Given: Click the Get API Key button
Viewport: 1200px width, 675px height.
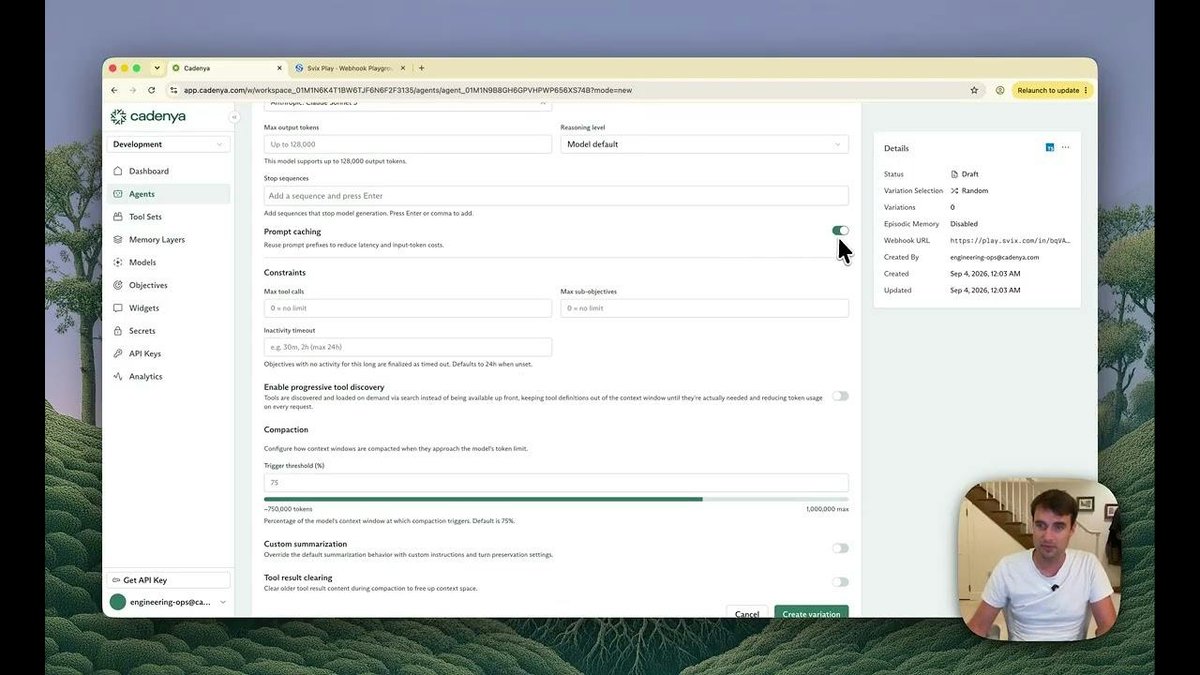Looking at the screenshot, I should 168,580.
